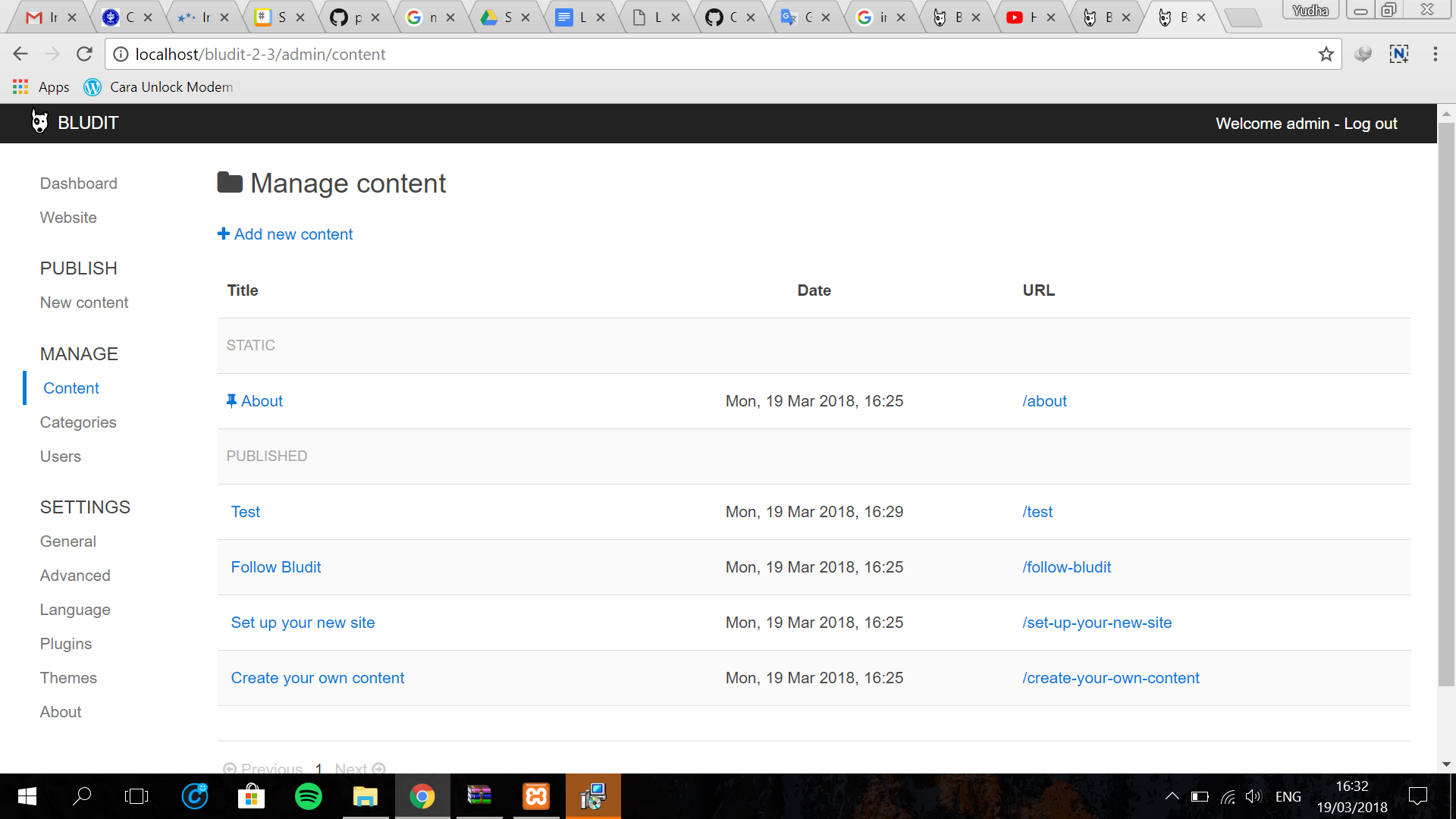
Task: Reload the page with refresh icon
Action: (84, 54)
